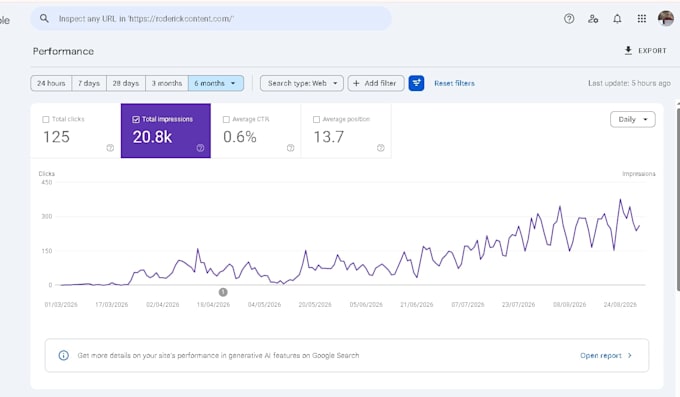Click the 125 total clicks value
The image size is (680, 397).
pyautogui.click(x=56, y=137)
